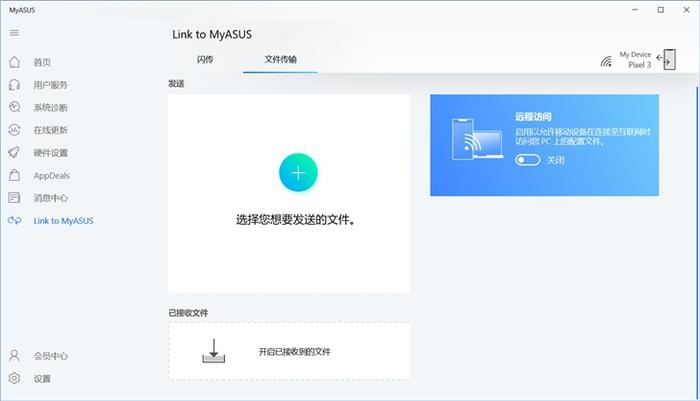Click the green plus add-file button
Viewport: 700px width, 401px height.
tap(298, 172)
